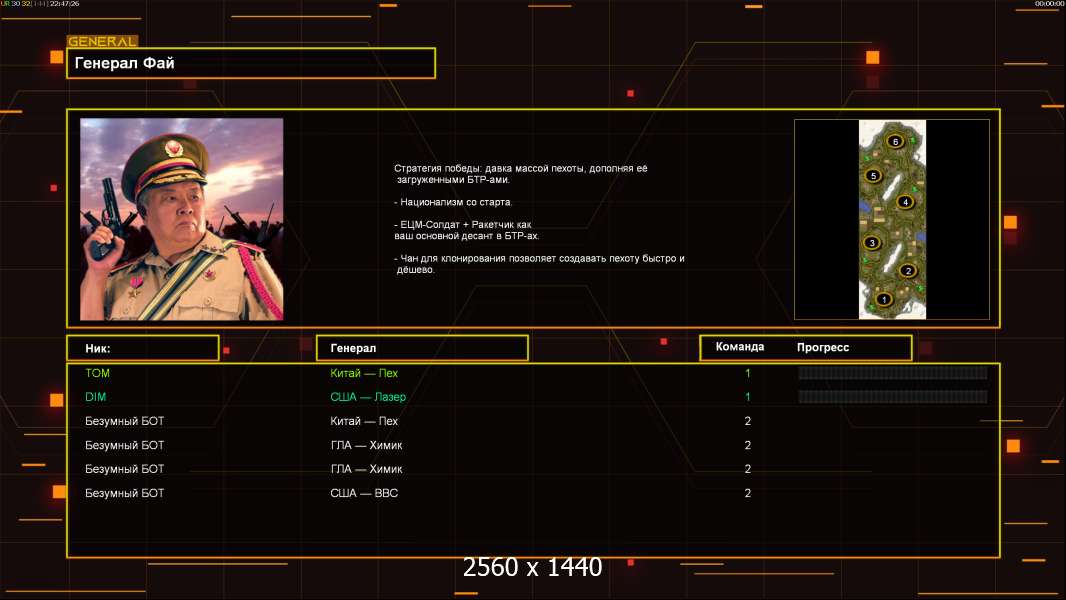Click the "Генерал" column header
The image size is (1066, 600).
click(422, 348)
